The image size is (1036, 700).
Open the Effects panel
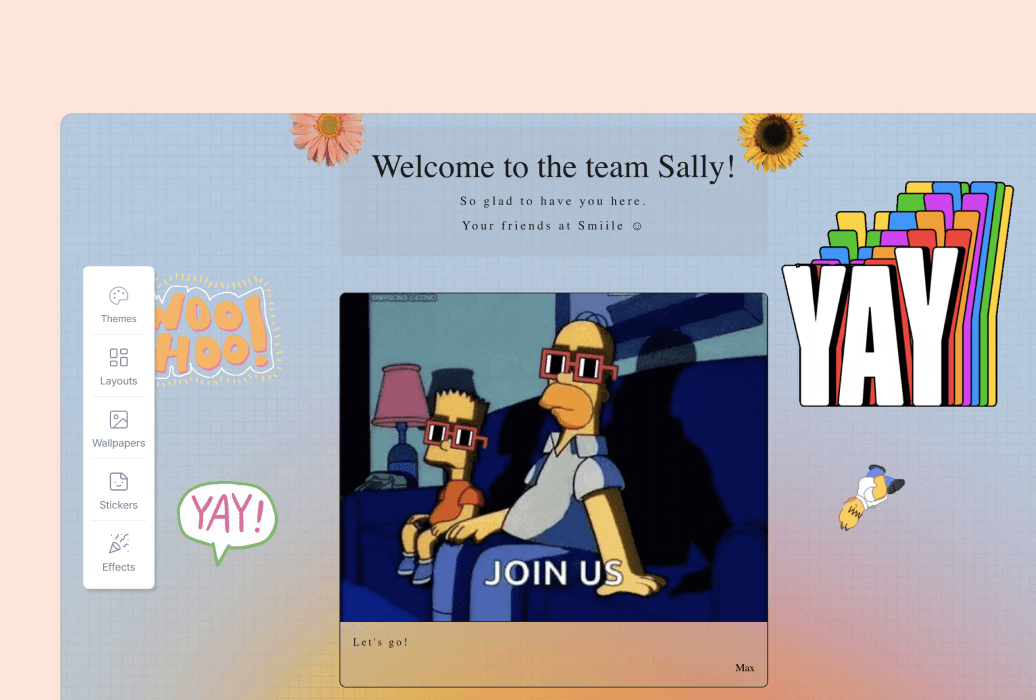click(x=118, y=553)
